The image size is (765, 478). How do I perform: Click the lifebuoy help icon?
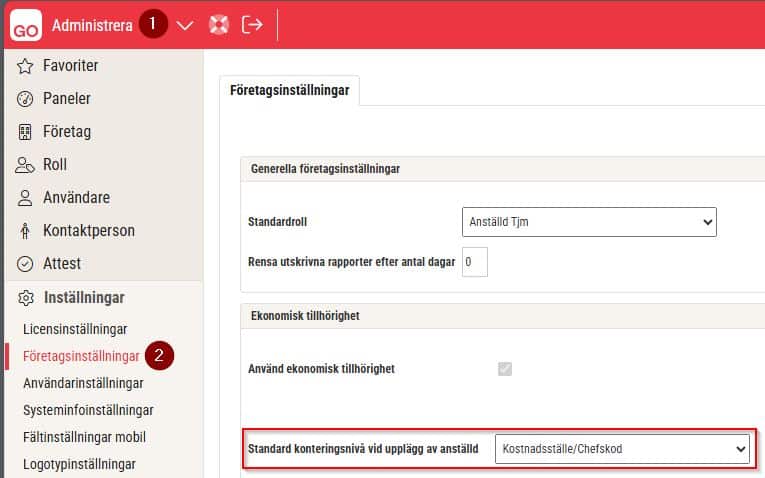[x=219, y=24]
